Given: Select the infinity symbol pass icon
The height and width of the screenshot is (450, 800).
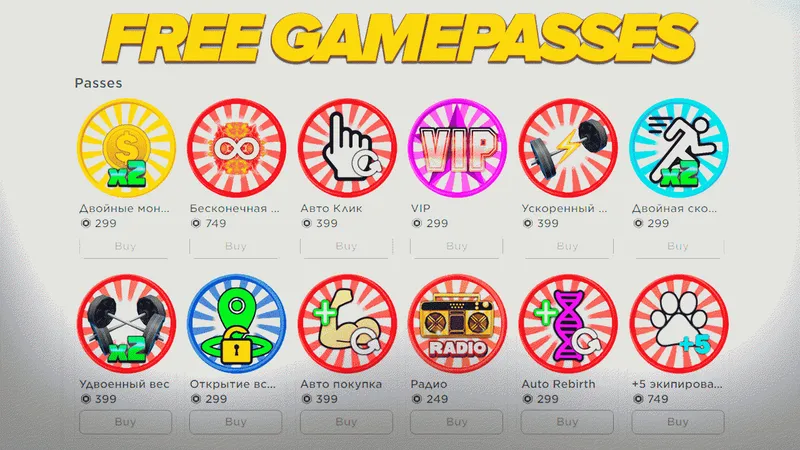Looking at the screenshot, I should pyautogui.click(x=237, y=148).
